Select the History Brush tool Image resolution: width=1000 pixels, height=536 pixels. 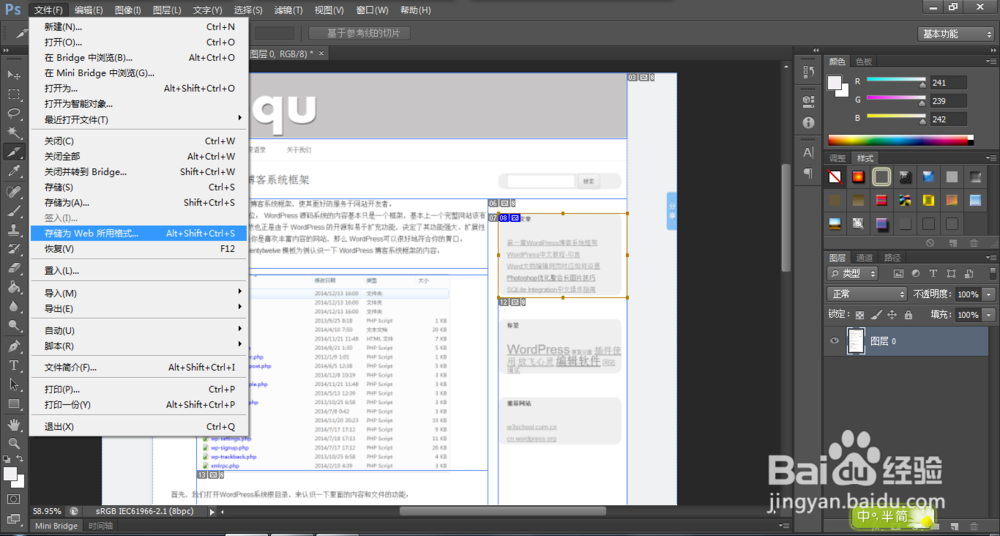click(x=14, y=249)
